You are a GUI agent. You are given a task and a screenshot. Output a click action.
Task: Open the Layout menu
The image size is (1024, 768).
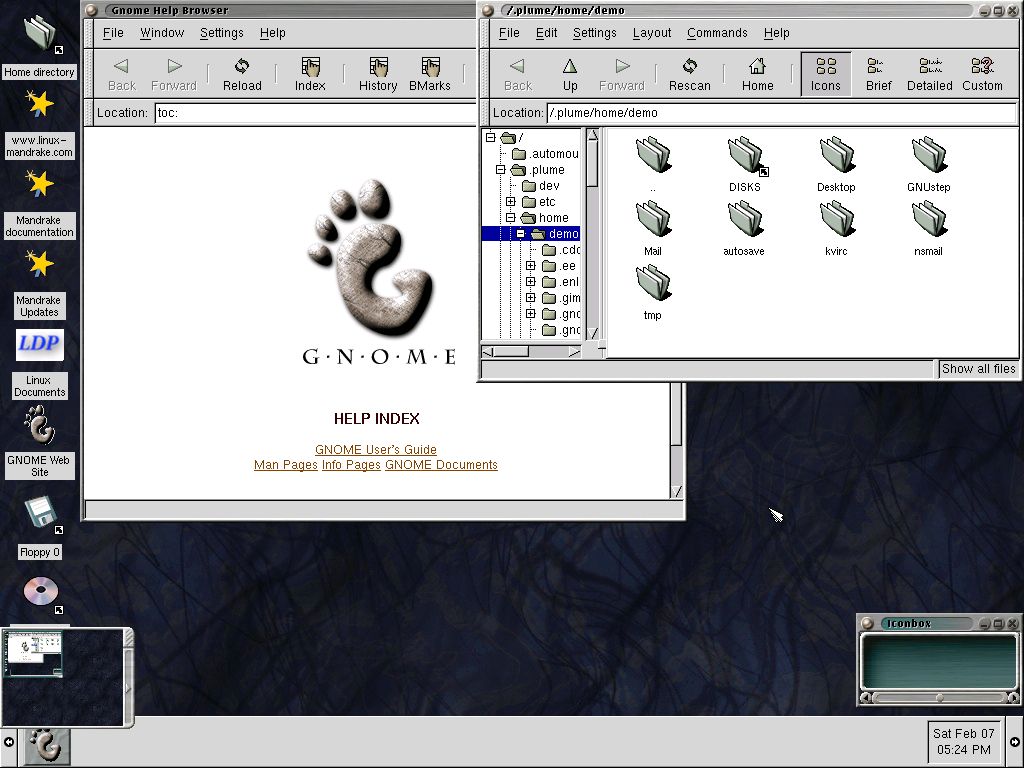(652, 33)
